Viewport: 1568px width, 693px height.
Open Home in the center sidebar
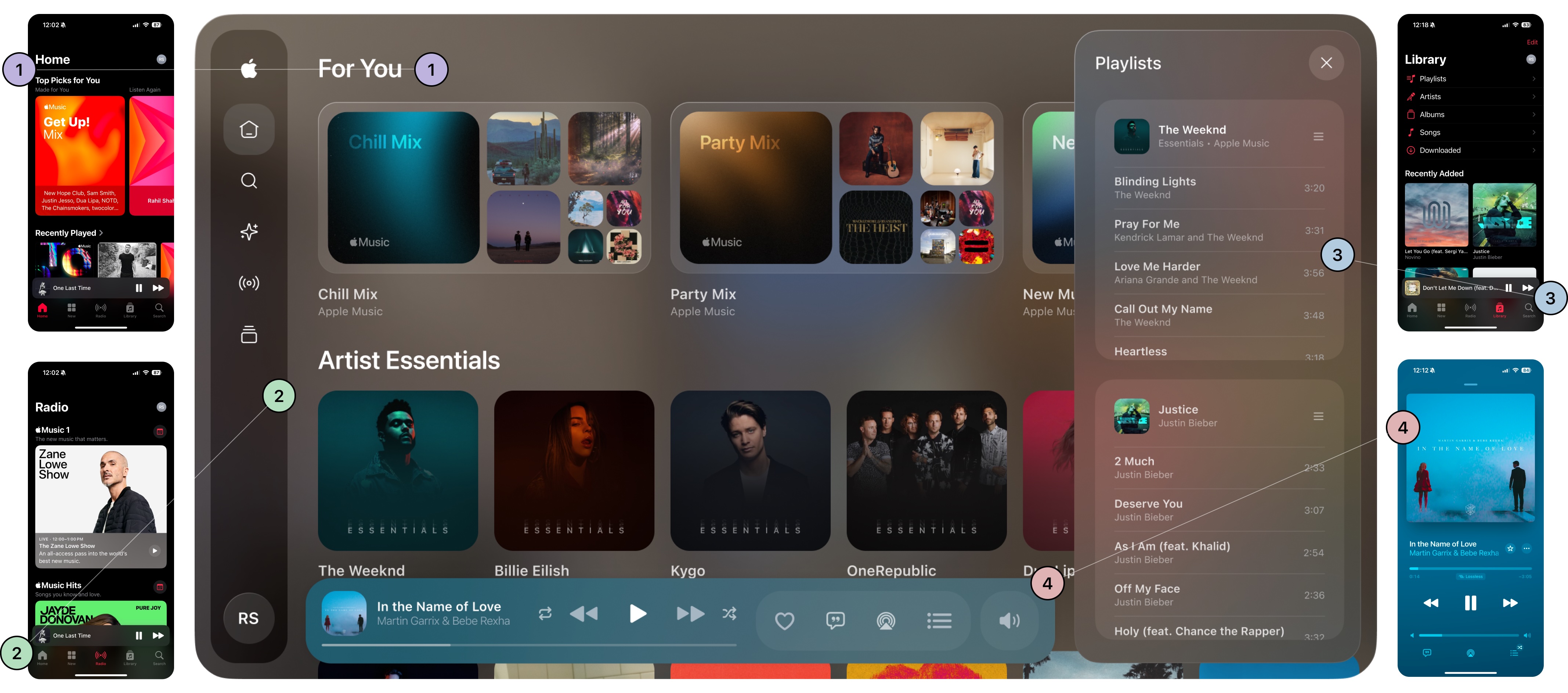[x=249, y=129]
